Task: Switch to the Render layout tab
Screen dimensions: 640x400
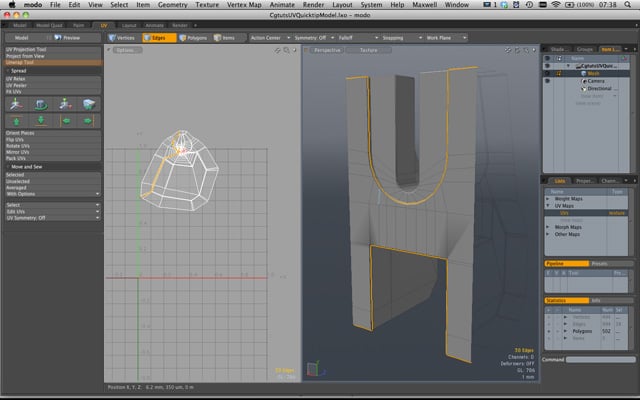Action: 180,24
